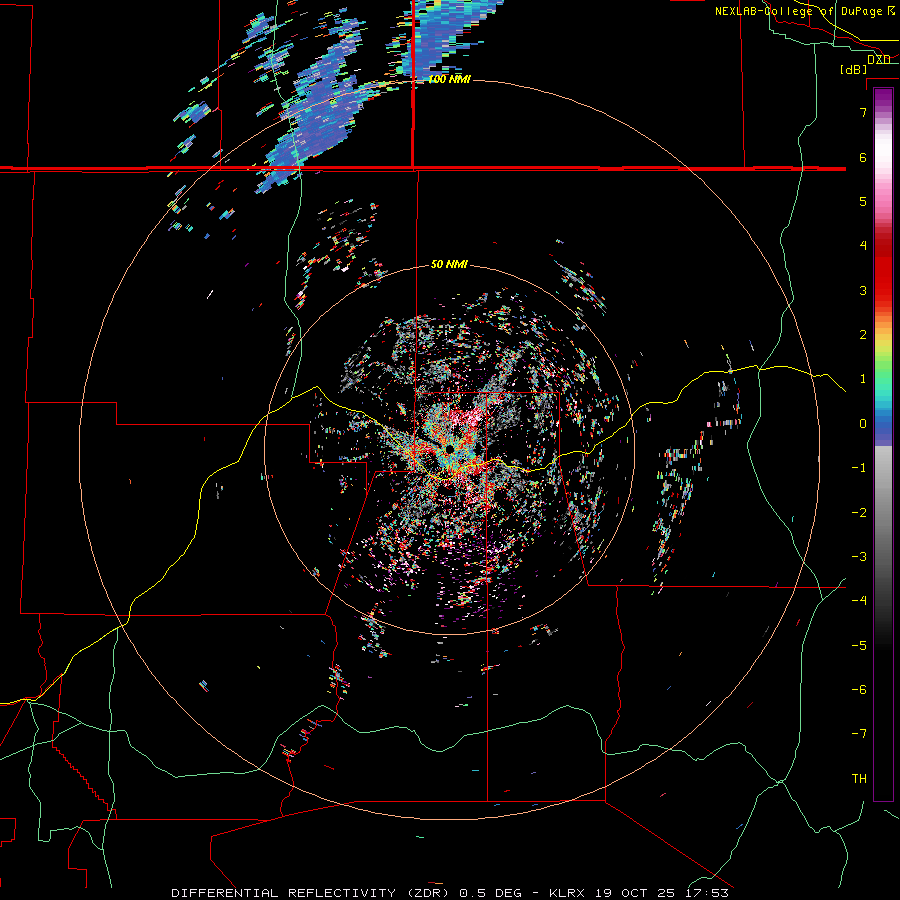Click the bottom Differential Reflectivity caption text
Screen dimensions: 900x900
tap(450, 893)
